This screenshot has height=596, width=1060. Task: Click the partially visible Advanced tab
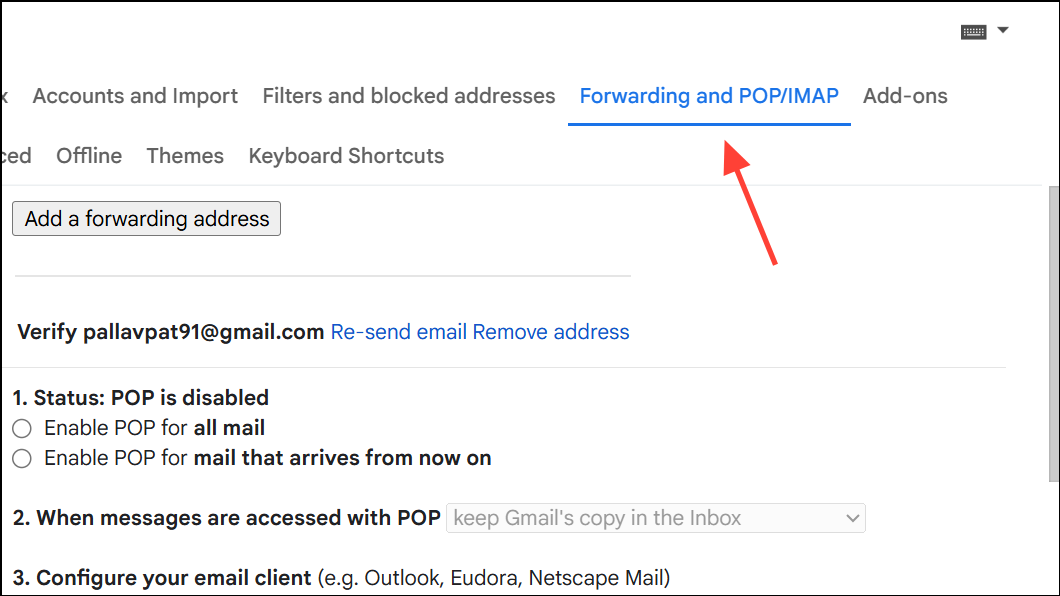(15, 156)
